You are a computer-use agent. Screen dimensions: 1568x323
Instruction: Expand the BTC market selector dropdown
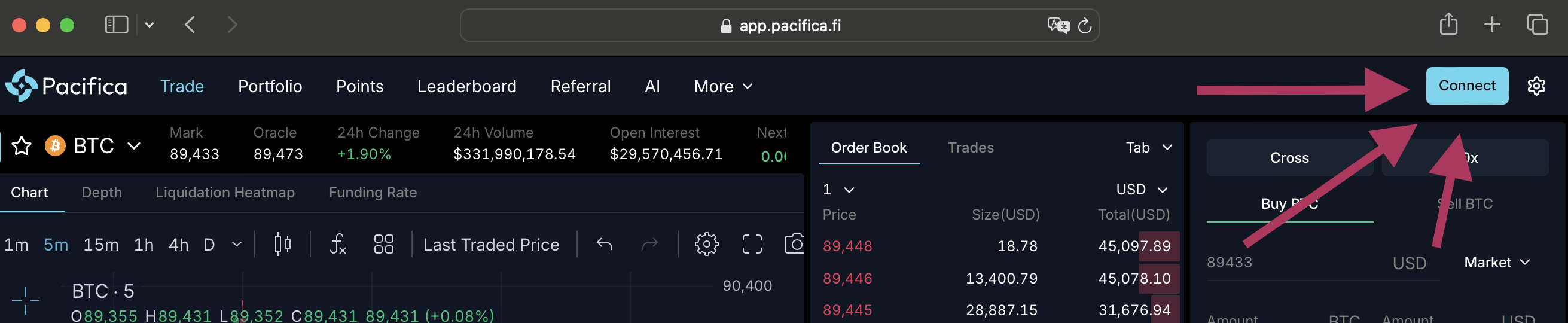[x=133, y=146]
